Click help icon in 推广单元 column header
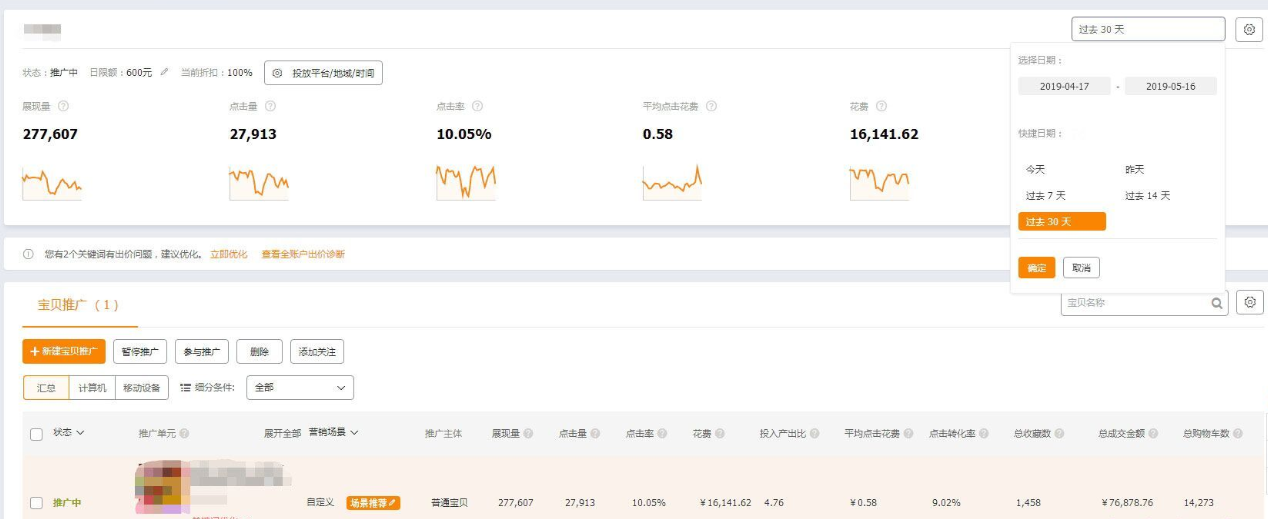The image size is (1268, 519). [x=184, y=433]
